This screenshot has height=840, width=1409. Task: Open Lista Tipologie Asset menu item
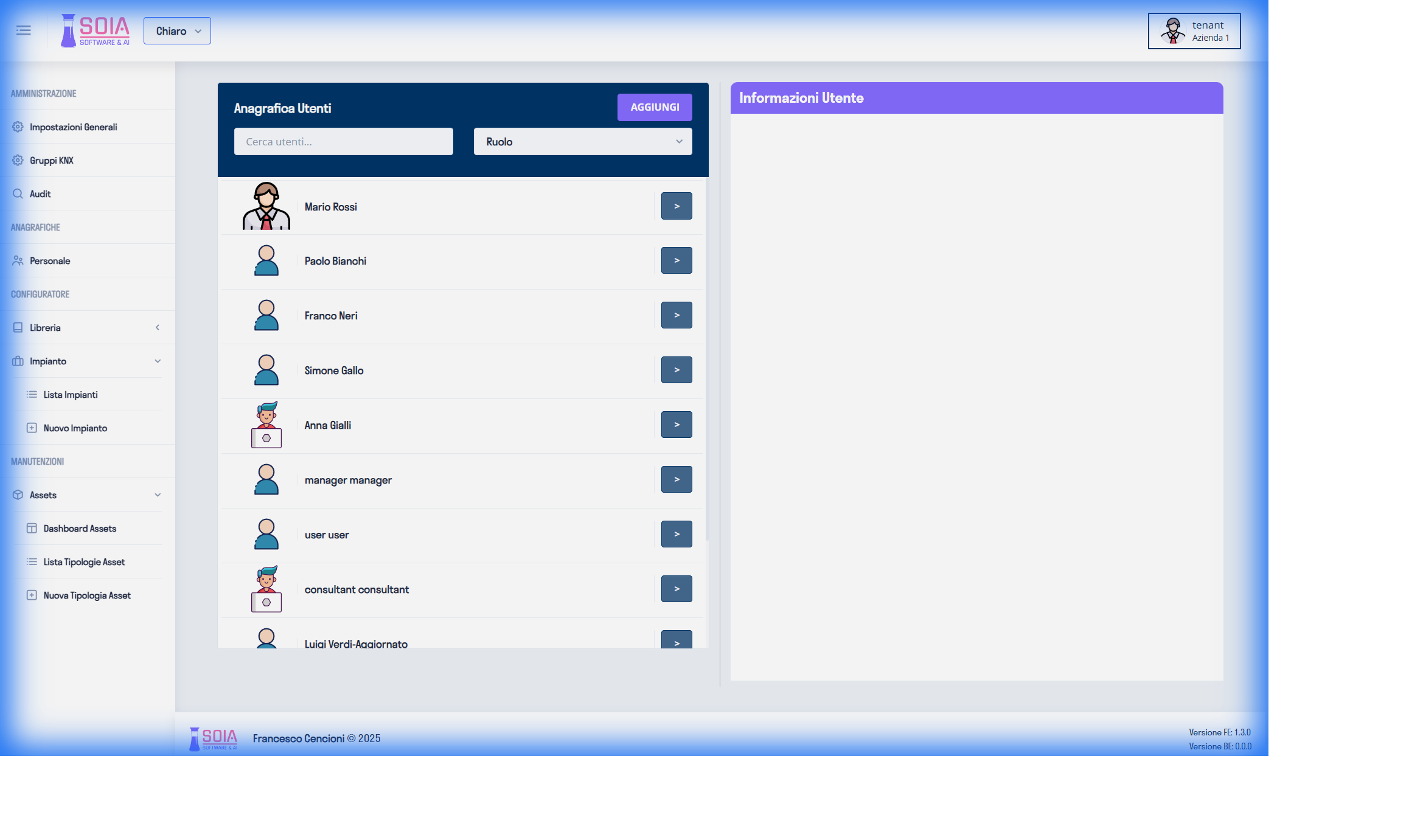point(84,562)
